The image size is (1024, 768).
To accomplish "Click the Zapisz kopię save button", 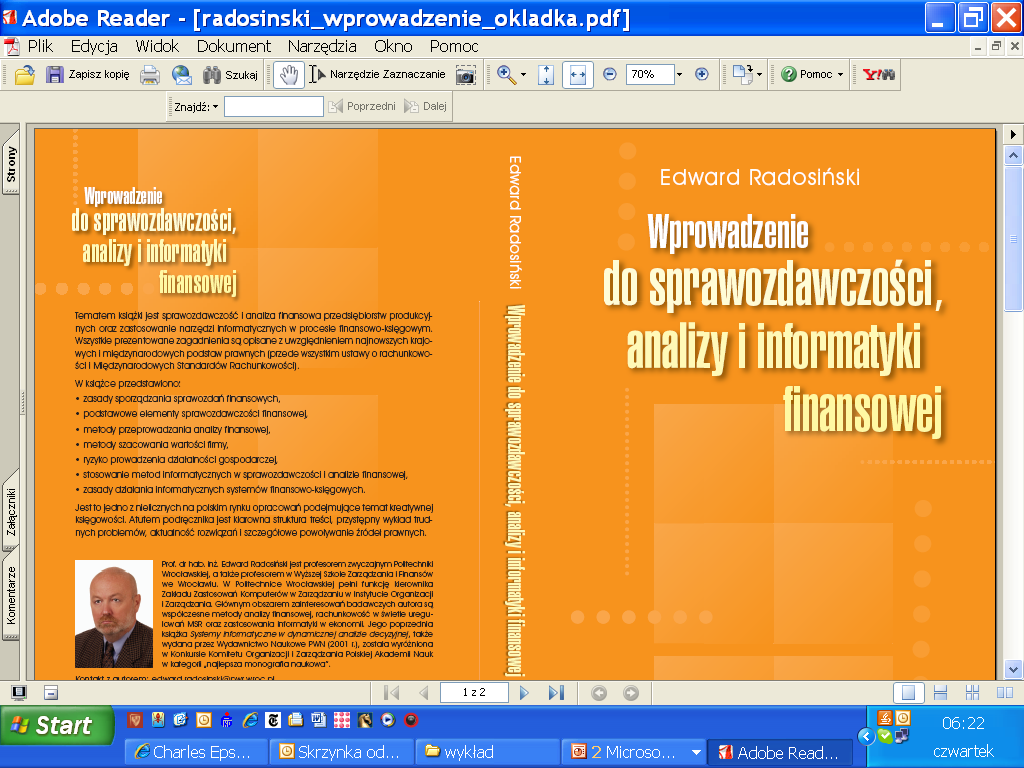I will click(x=88, y=74).
